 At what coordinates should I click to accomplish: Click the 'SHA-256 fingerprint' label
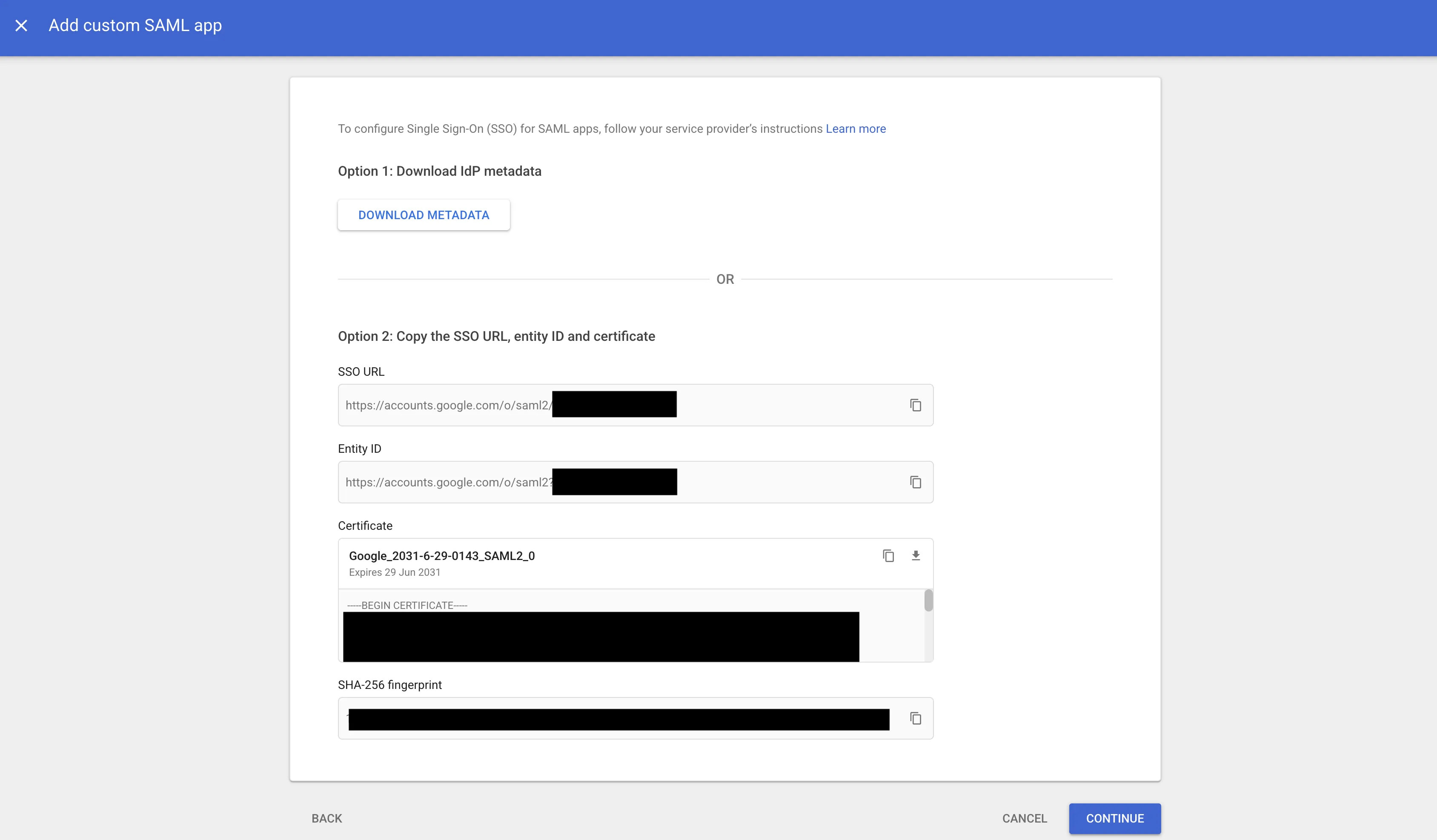click(x=390, y=685)
